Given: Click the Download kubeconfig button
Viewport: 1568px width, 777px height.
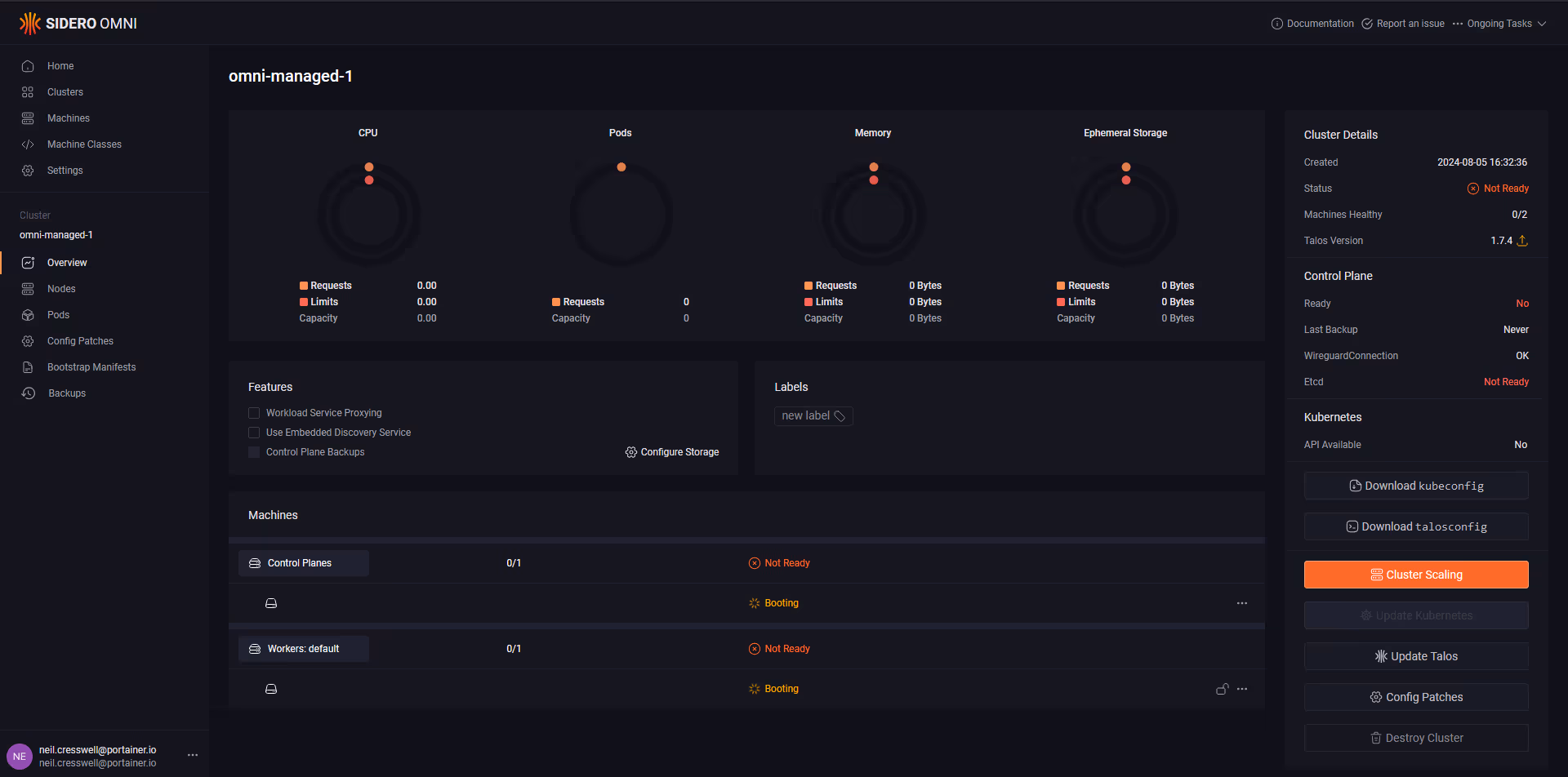Looking at the screenshot, I should (1416, 486).
